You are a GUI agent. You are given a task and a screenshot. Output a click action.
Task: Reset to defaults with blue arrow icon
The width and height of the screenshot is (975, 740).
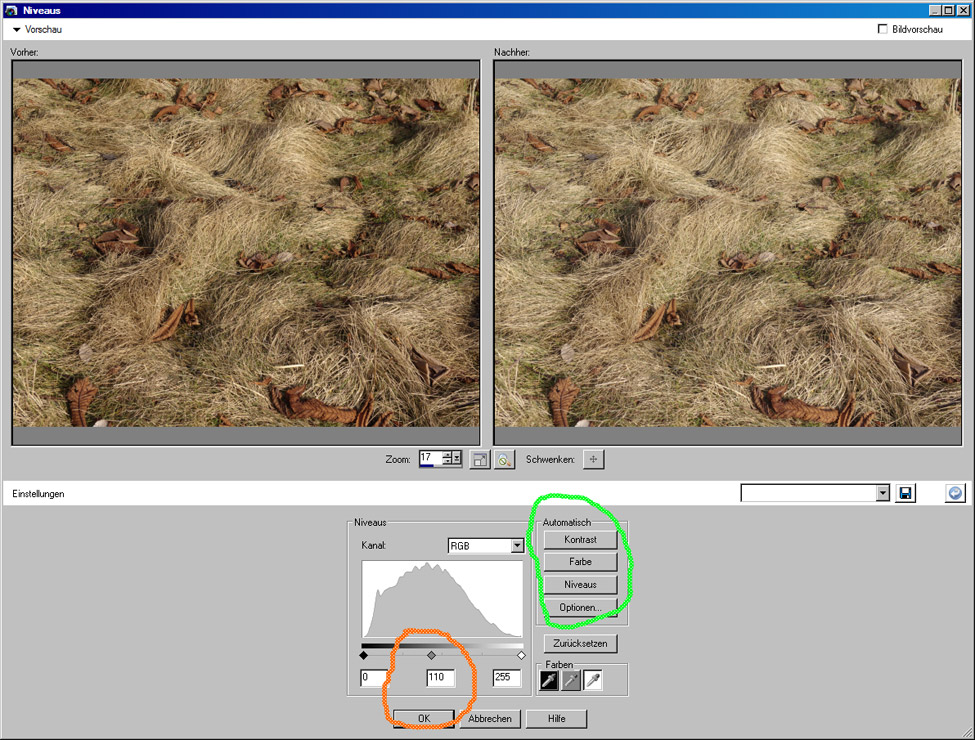pos(955,493)
